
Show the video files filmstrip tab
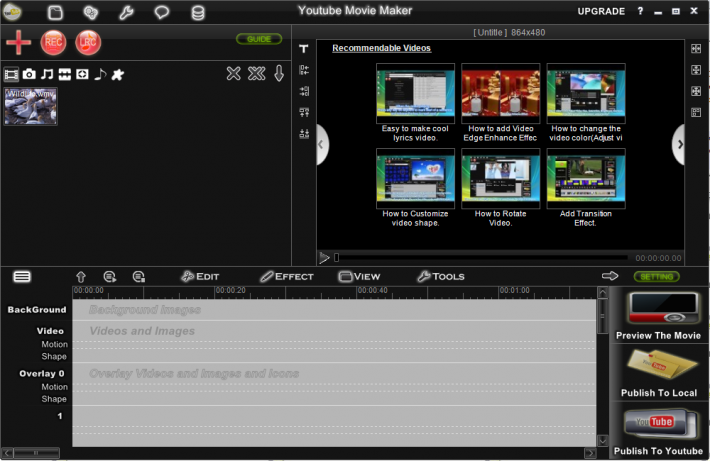11,74
